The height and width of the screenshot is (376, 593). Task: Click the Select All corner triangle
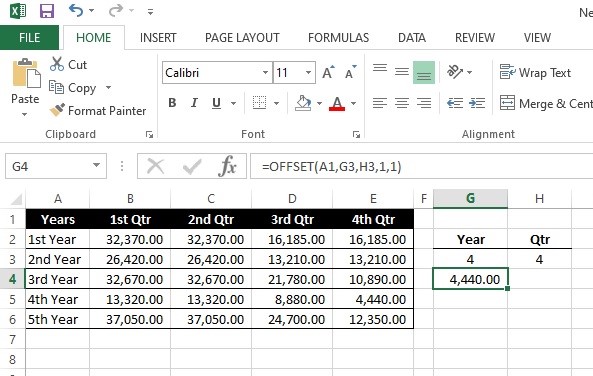pyautogui.click(x=16, y=199)
